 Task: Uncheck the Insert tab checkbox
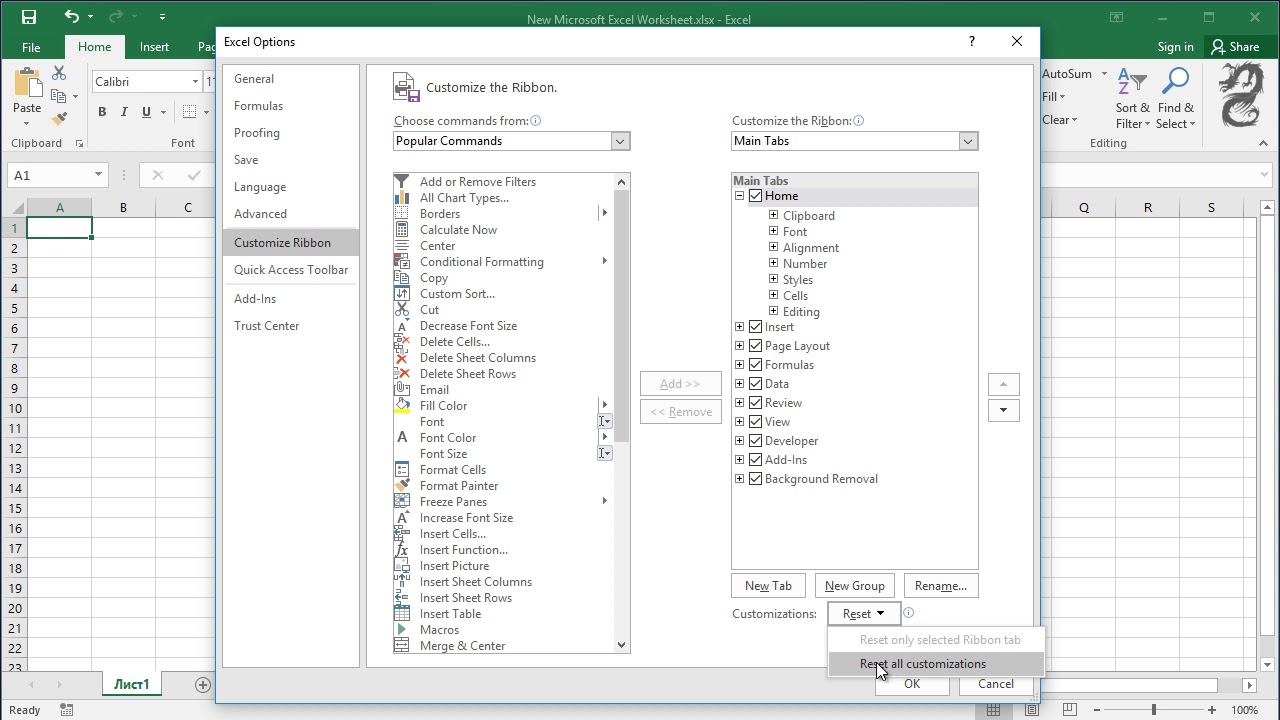click(755, 327)
